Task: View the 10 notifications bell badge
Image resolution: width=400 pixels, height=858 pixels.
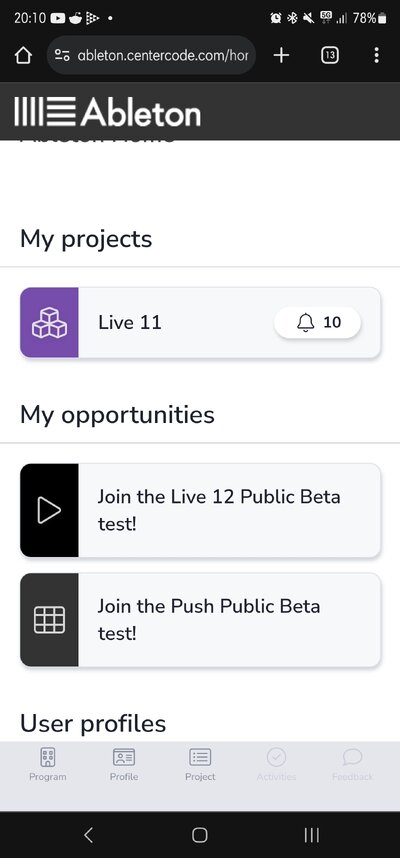Action: 317,322
